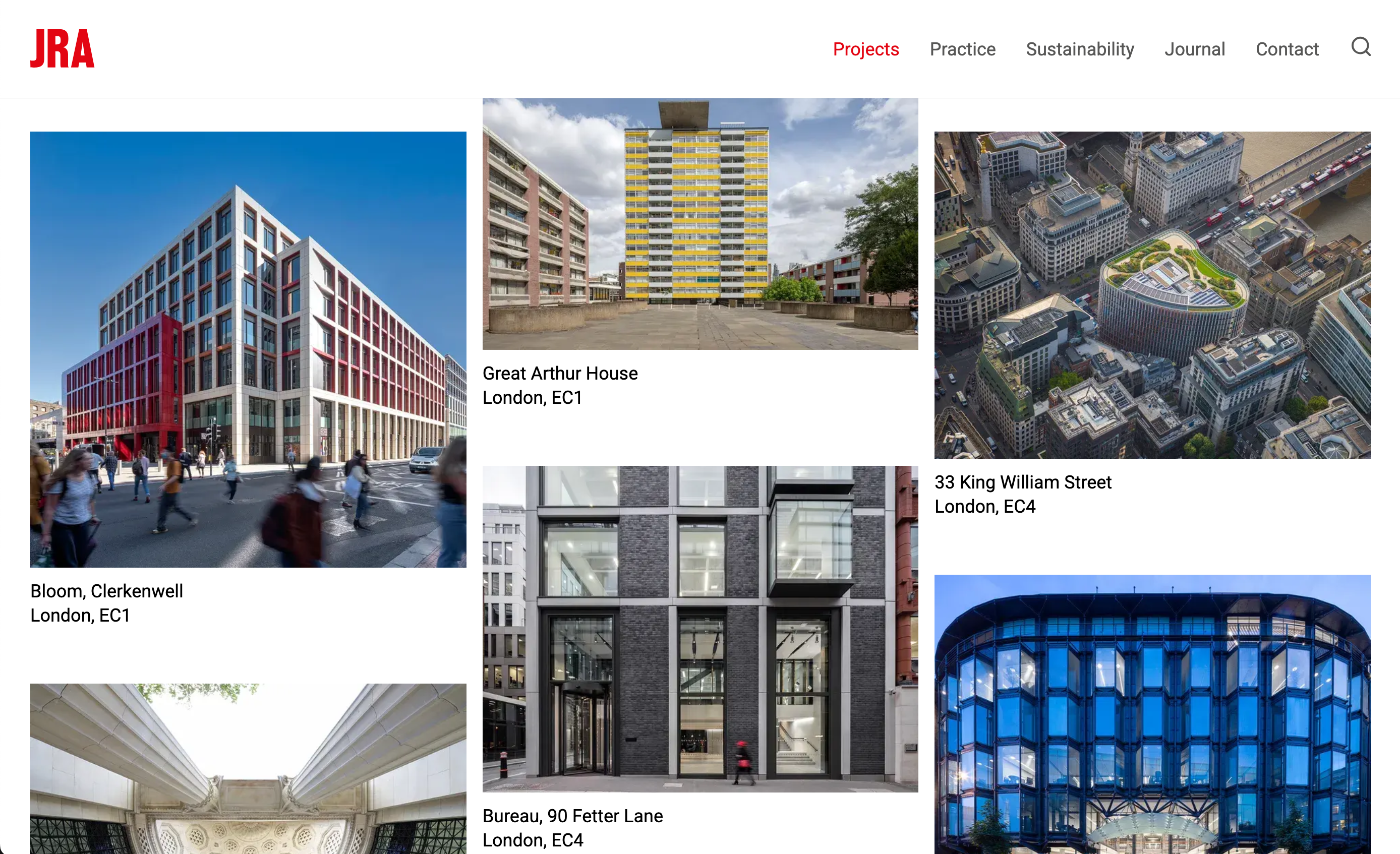Open the Sustainability page
The height and width of the screenshot is (854, 1400).
[1080, 49]
